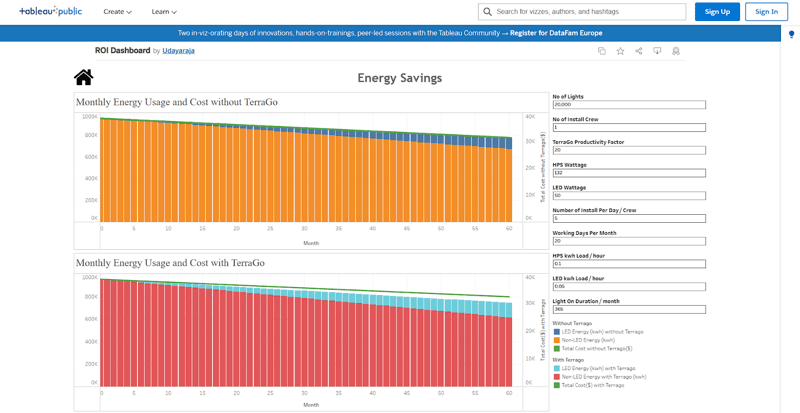Click the blue lightbulb icon at right edge

tap(792, 35)
